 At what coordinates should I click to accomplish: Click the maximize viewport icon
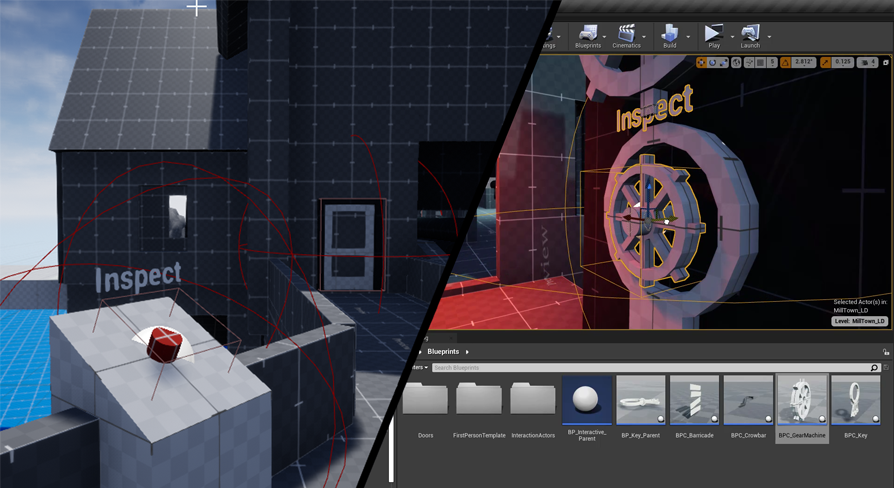pos(886,63)
